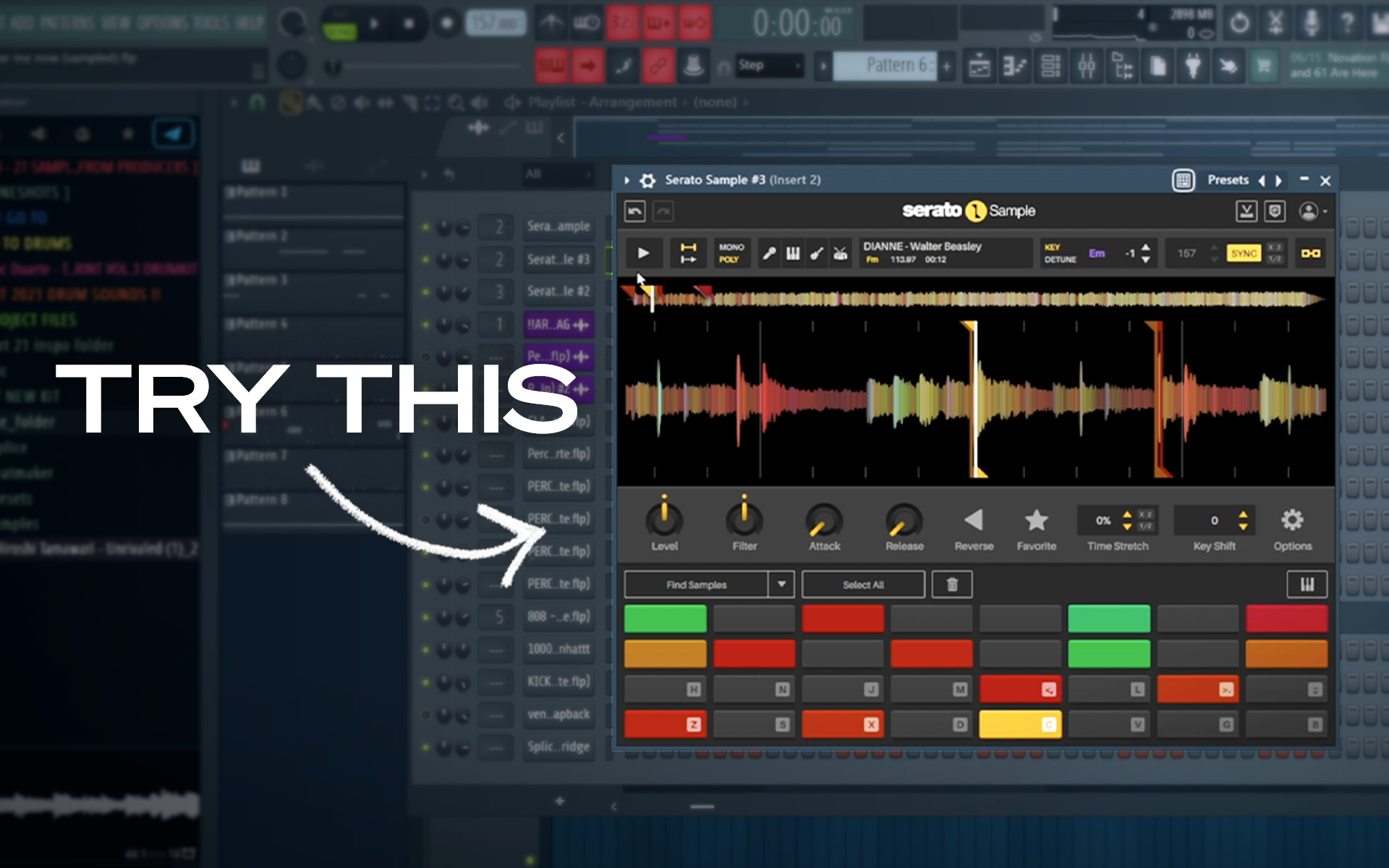Image resolution: width=1389 pixels, height=868 pixels.
Task: Open the plugin wrapper gear settings
Action: [648, 180]
